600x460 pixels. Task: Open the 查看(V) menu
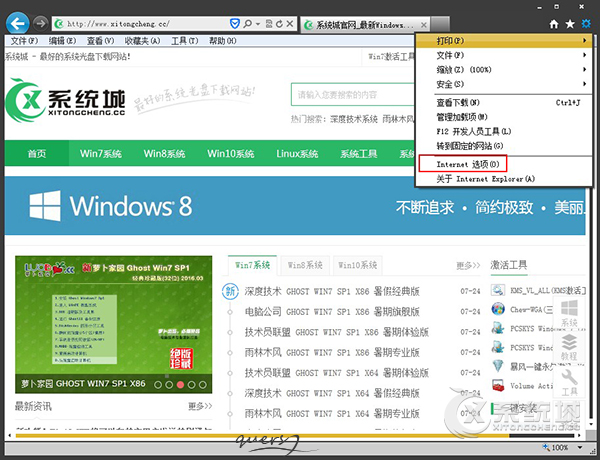(100, 41)
